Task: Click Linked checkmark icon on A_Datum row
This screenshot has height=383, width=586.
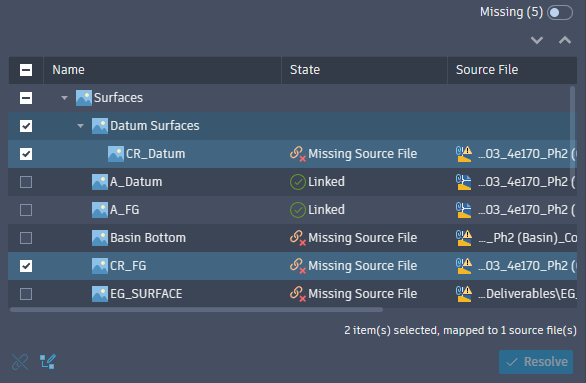Action: click(x=298, y=182)
